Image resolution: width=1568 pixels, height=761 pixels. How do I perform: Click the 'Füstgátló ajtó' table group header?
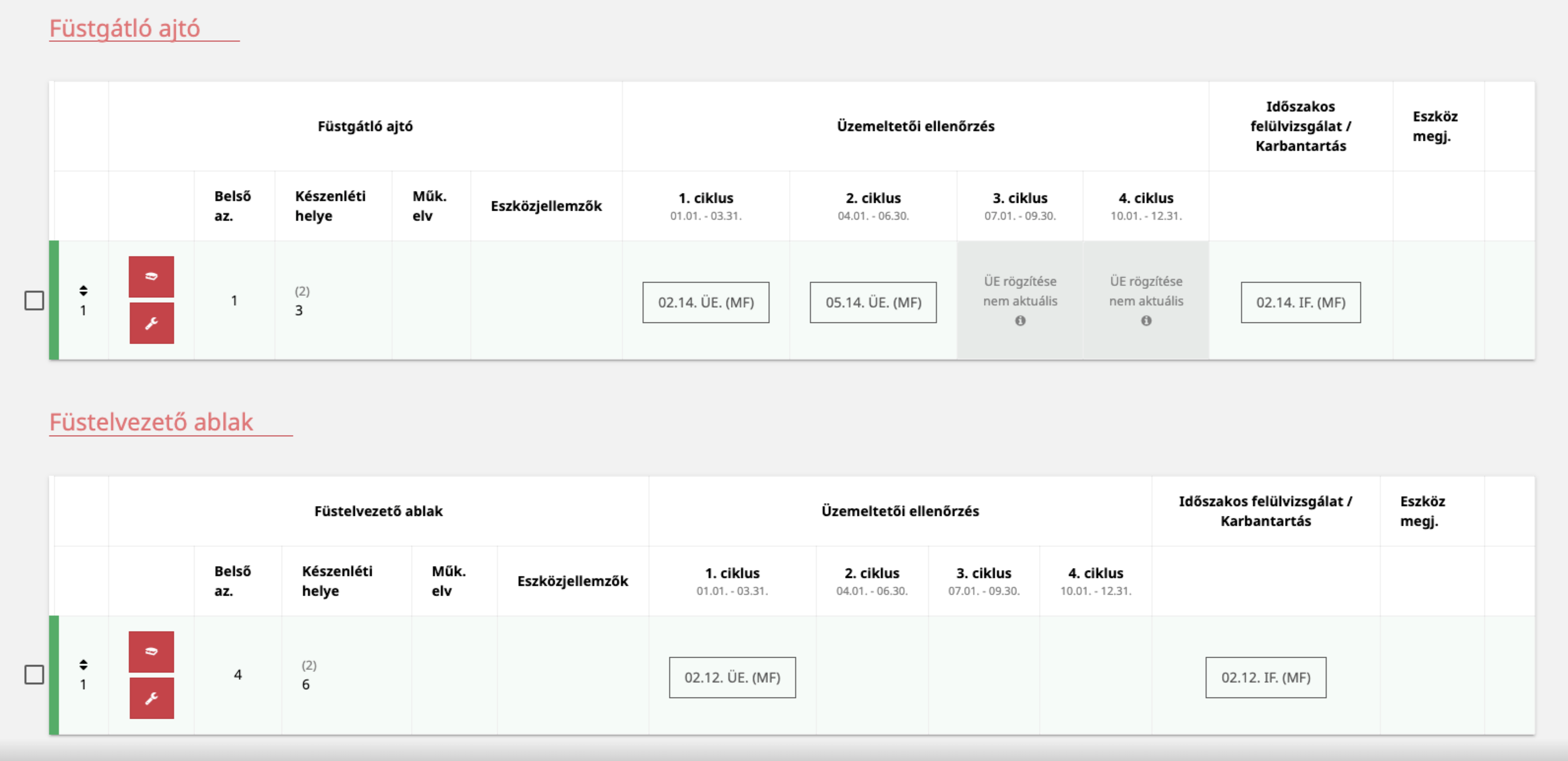tap(365, 126)
